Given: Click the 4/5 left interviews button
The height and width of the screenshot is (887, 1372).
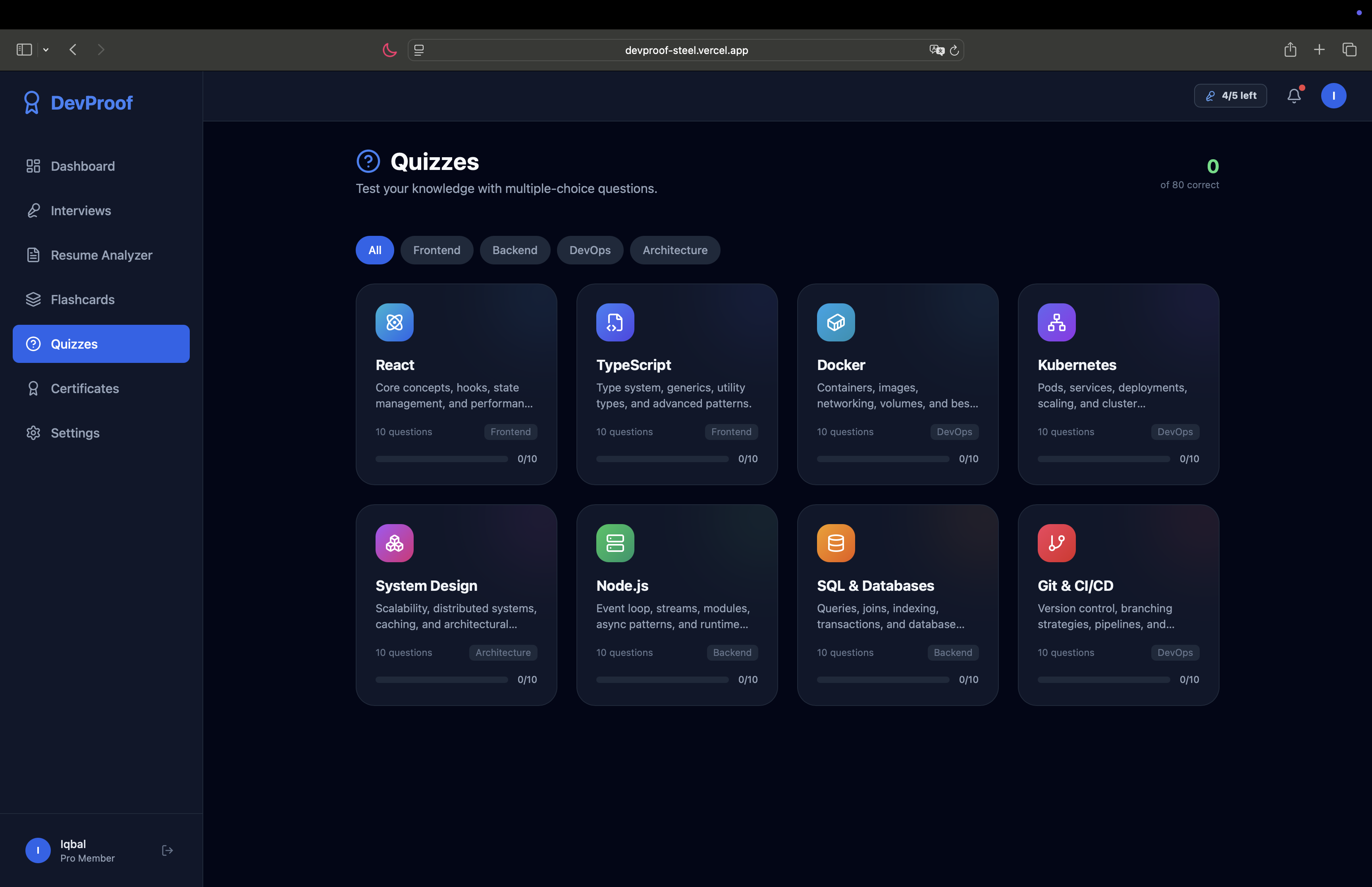Looking at the screenshot, I should tap(1230, 96).
